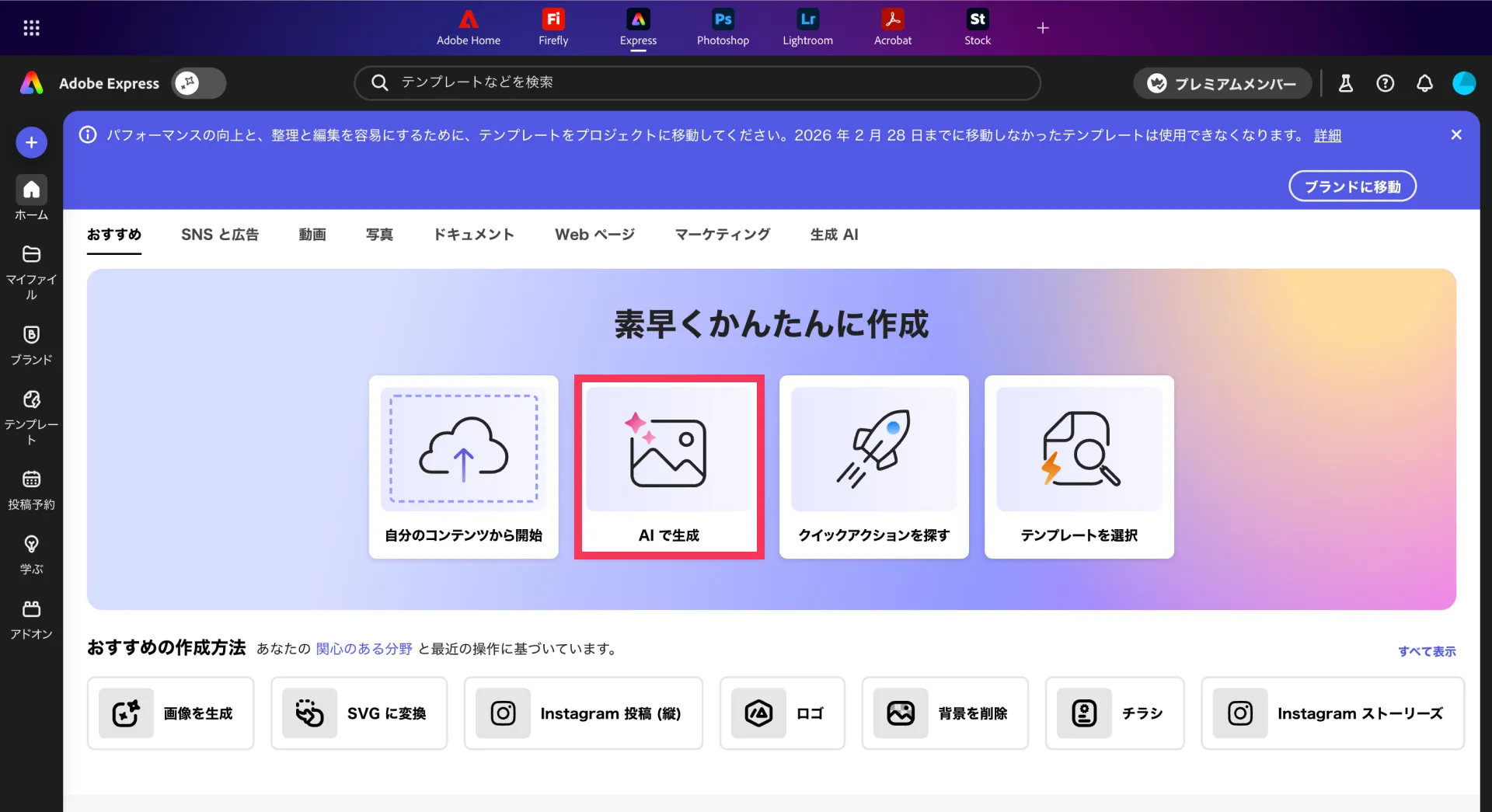1492x812 pixels.
Task: Open Firefly from the app switcher
Action: coord(553,27)
